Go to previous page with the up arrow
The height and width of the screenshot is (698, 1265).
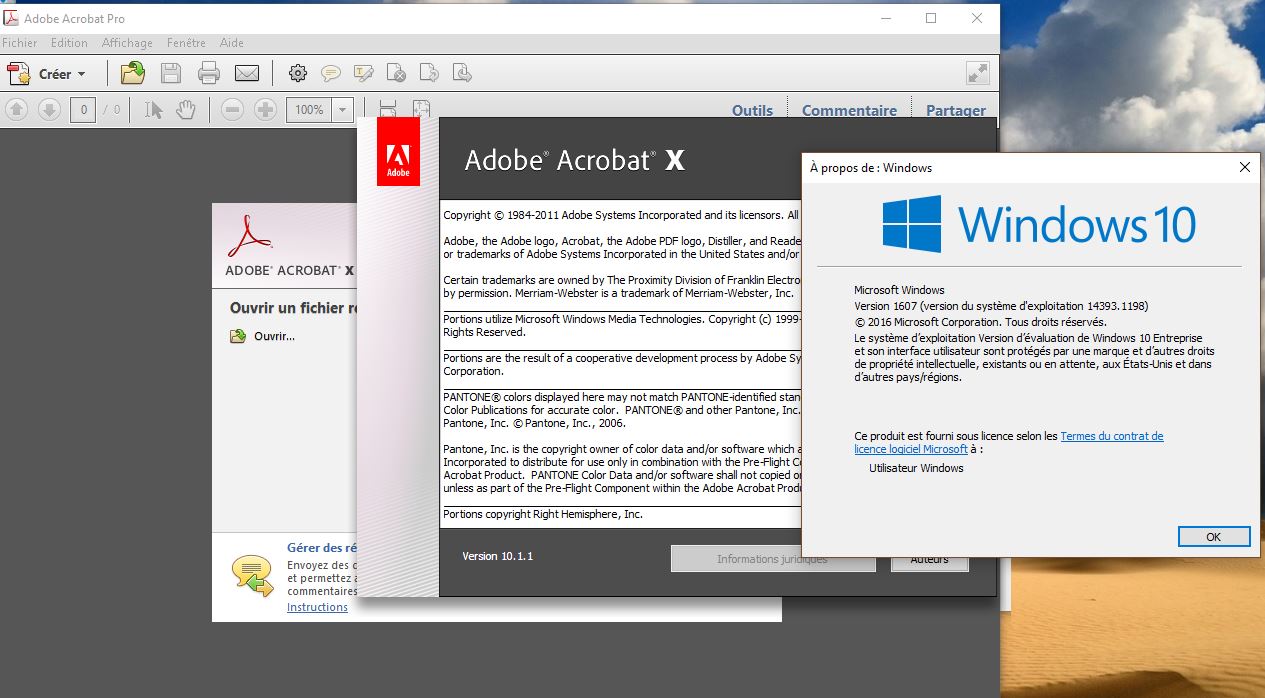point(17,110)
